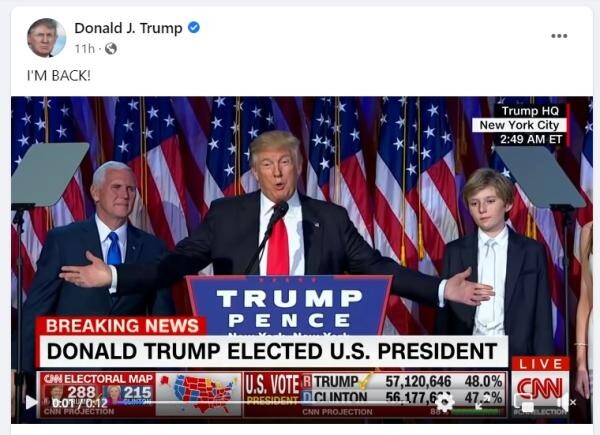Screen dimensions: 600x435
Task: Click the video time counter 0:01 / 0:12
Action: pyautogui.click(x=80, y=403)
